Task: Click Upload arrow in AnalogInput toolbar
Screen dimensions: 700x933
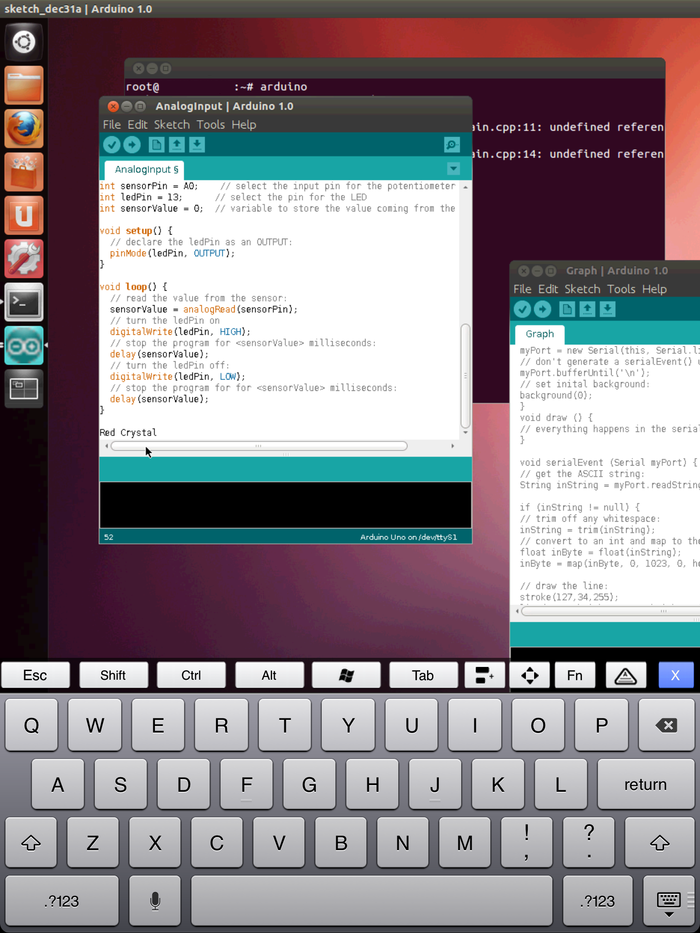Action: [x=132, y=145]
